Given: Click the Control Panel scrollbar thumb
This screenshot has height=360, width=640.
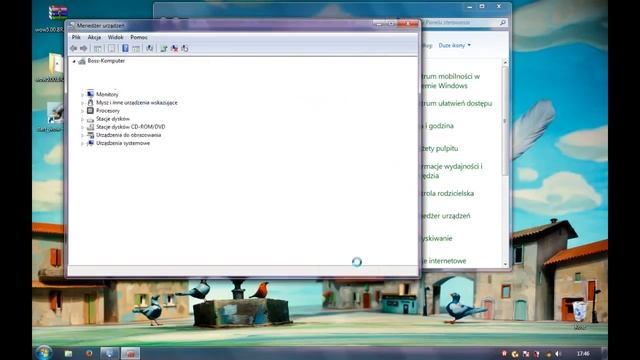Looking at the screenshot, I should (x=505, y=121).
